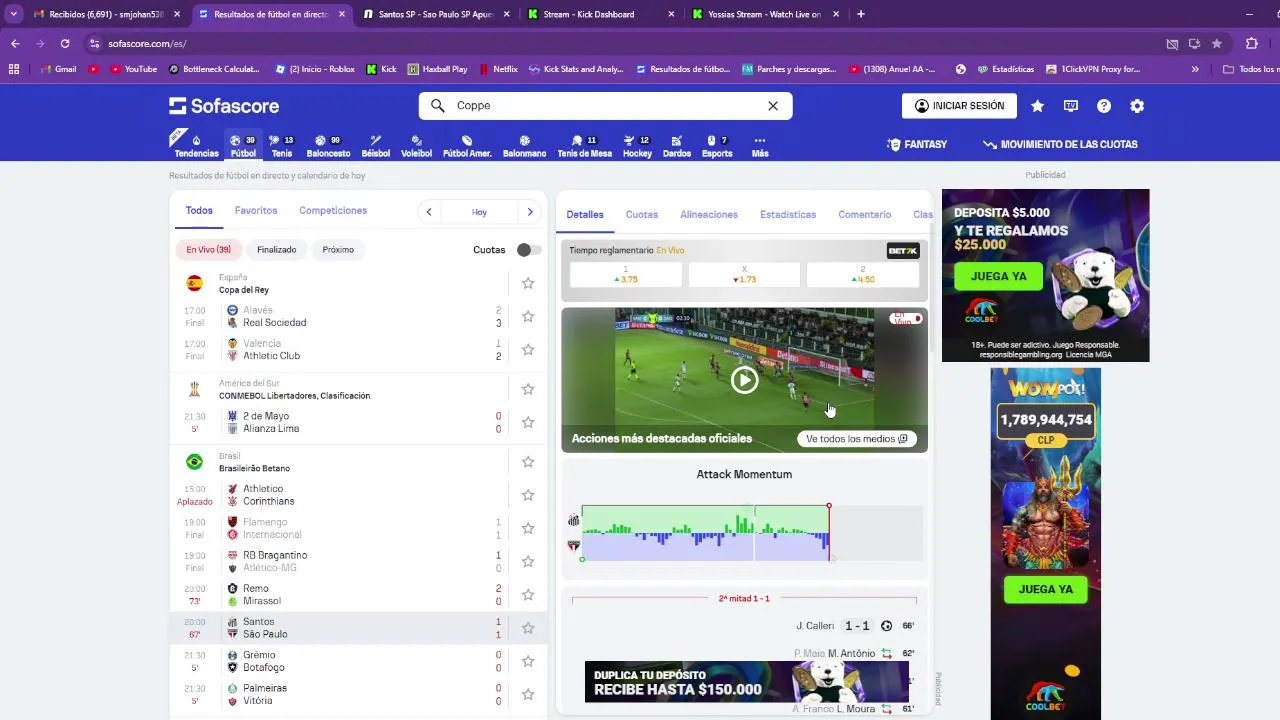This screenshot has height=720, width=1280.
Task: Click the search input field
Action: click(605, 106)
